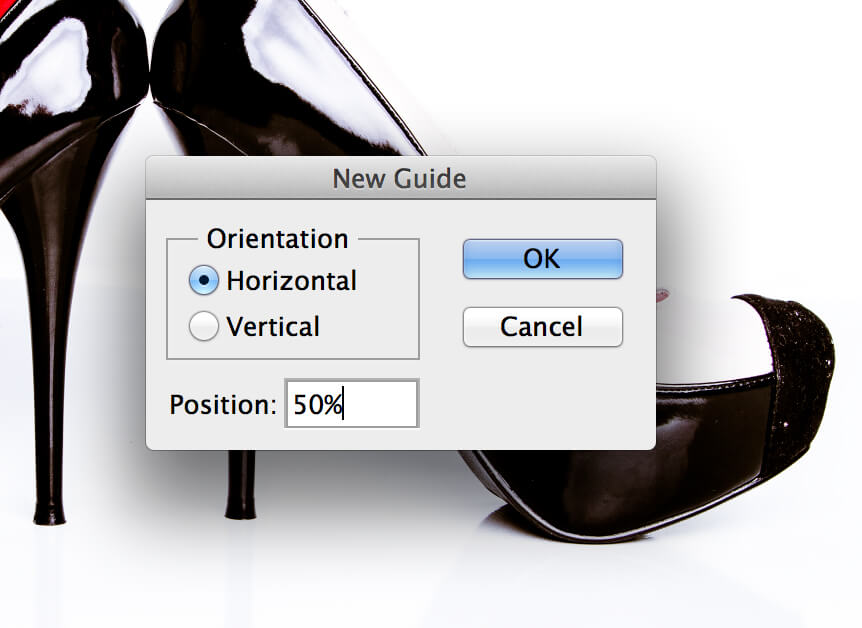The width and height of the screenshot is (862, 628).
Task: Place cursor after the 50% value text
Action: pyautogui.click(x=344, y=404)
